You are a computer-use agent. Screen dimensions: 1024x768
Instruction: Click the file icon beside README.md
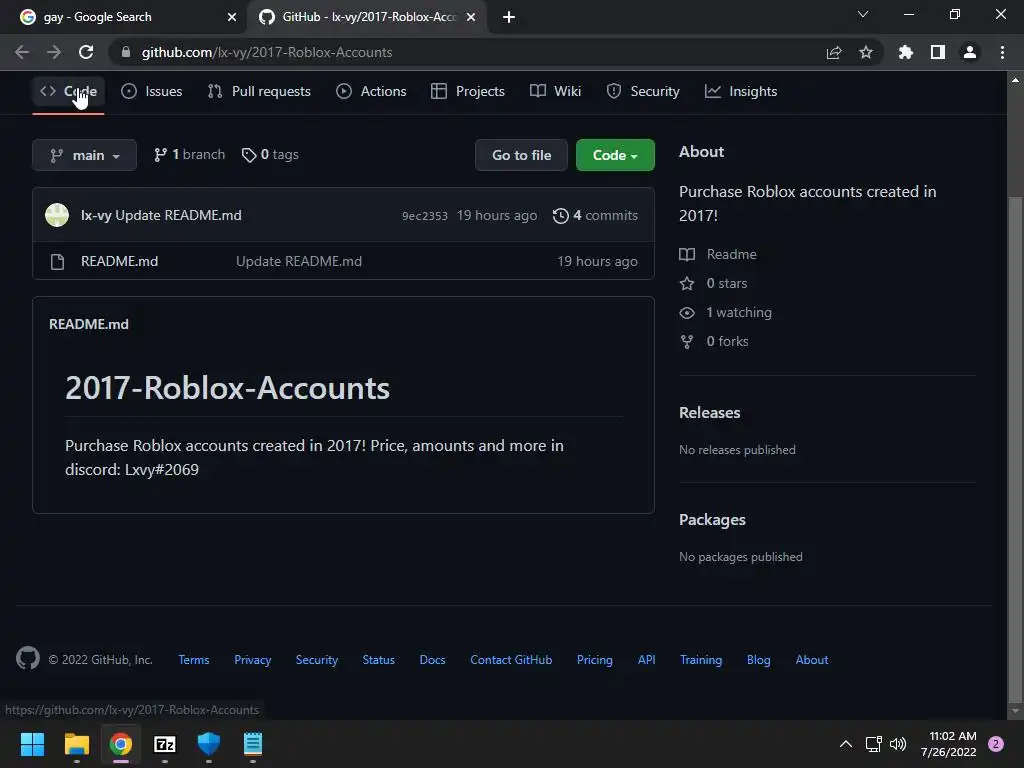(x=57, y=262)
